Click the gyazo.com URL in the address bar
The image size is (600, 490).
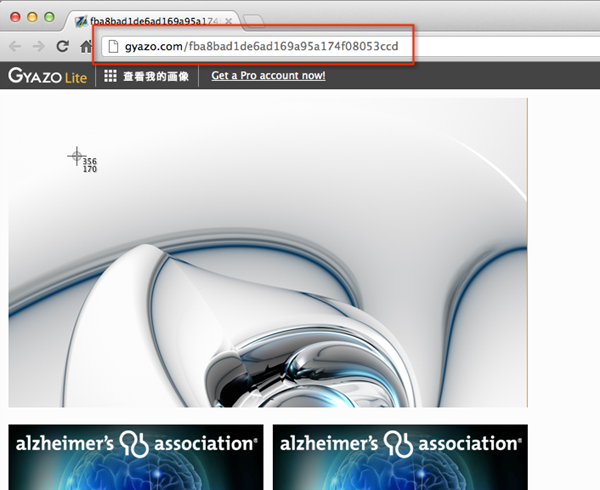(261, 47)
